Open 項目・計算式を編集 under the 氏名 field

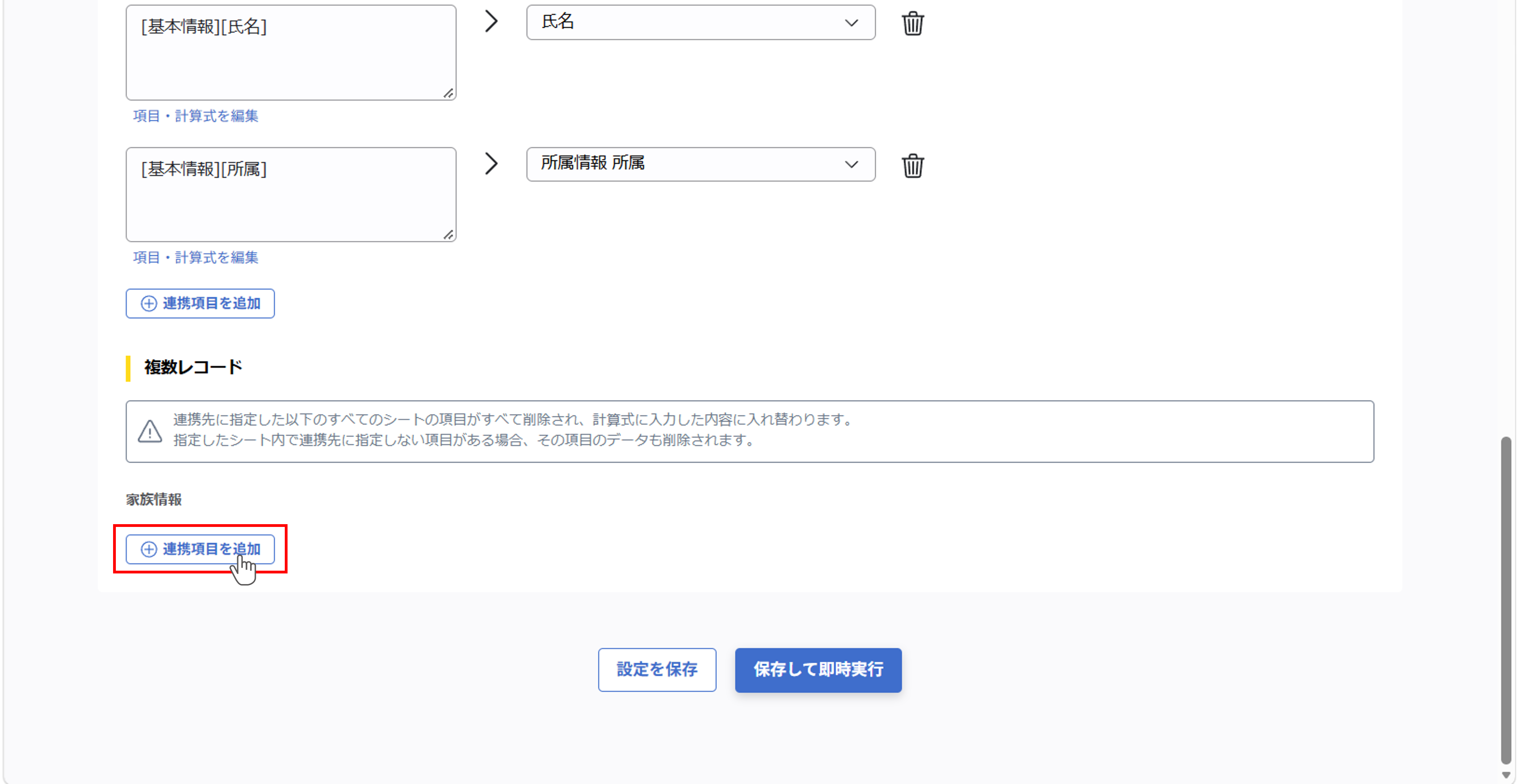pyautogui.click(x=195, y=116)
